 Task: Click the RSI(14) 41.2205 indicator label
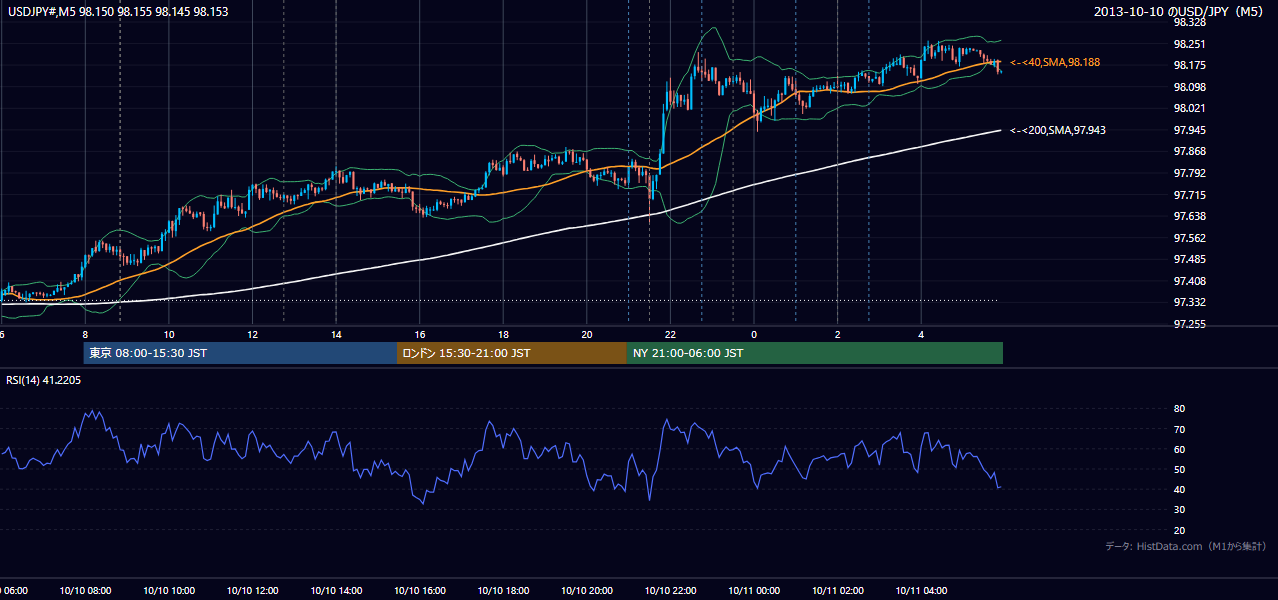[x=44, y=380]
